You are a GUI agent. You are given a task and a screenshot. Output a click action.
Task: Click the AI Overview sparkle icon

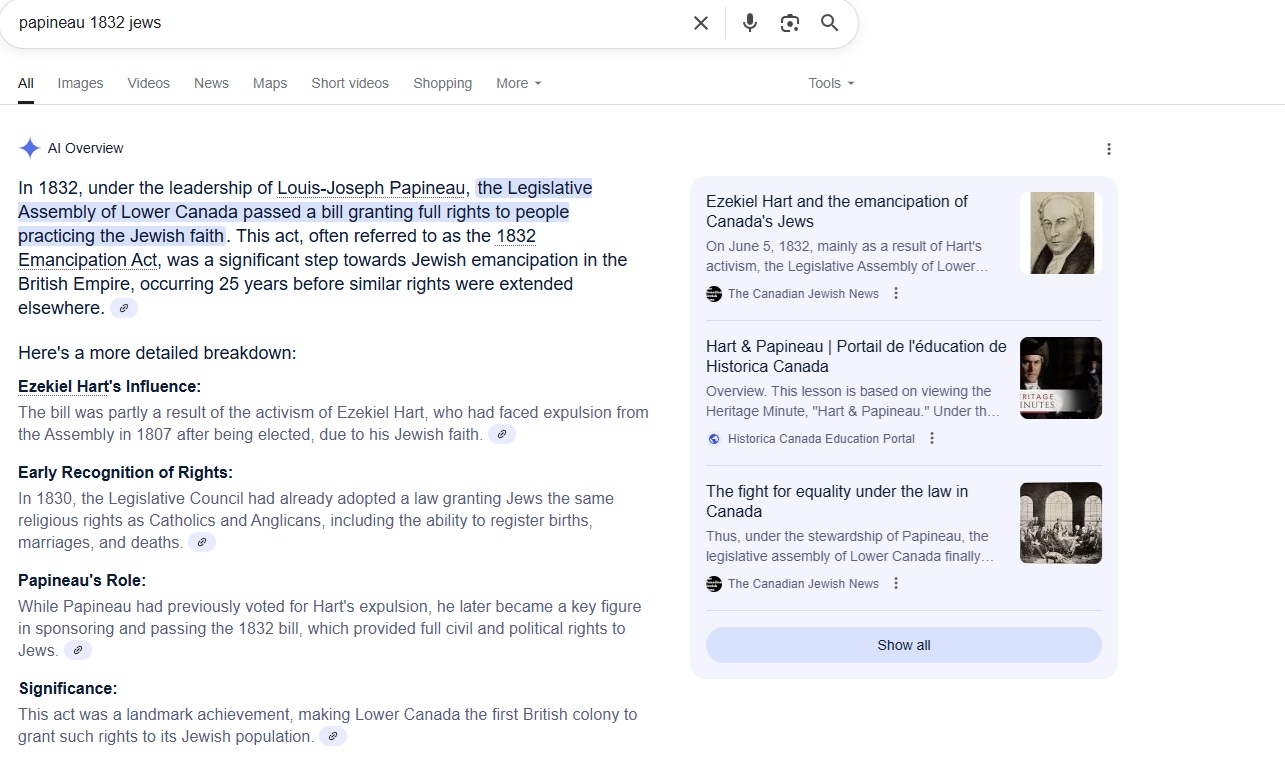30,148
